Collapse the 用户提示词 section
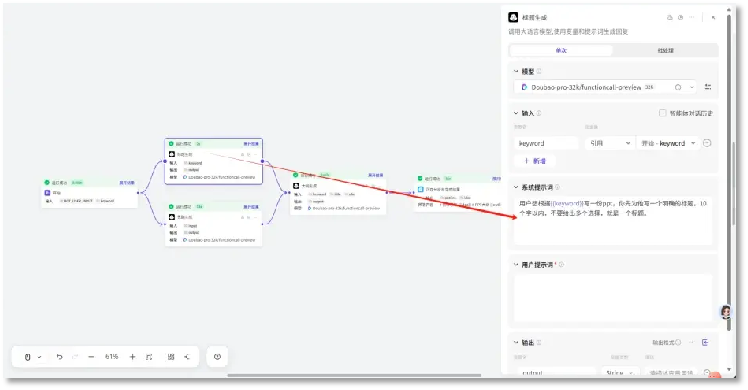Viewport: 748px width, 390px height. [x=516, y=264]
